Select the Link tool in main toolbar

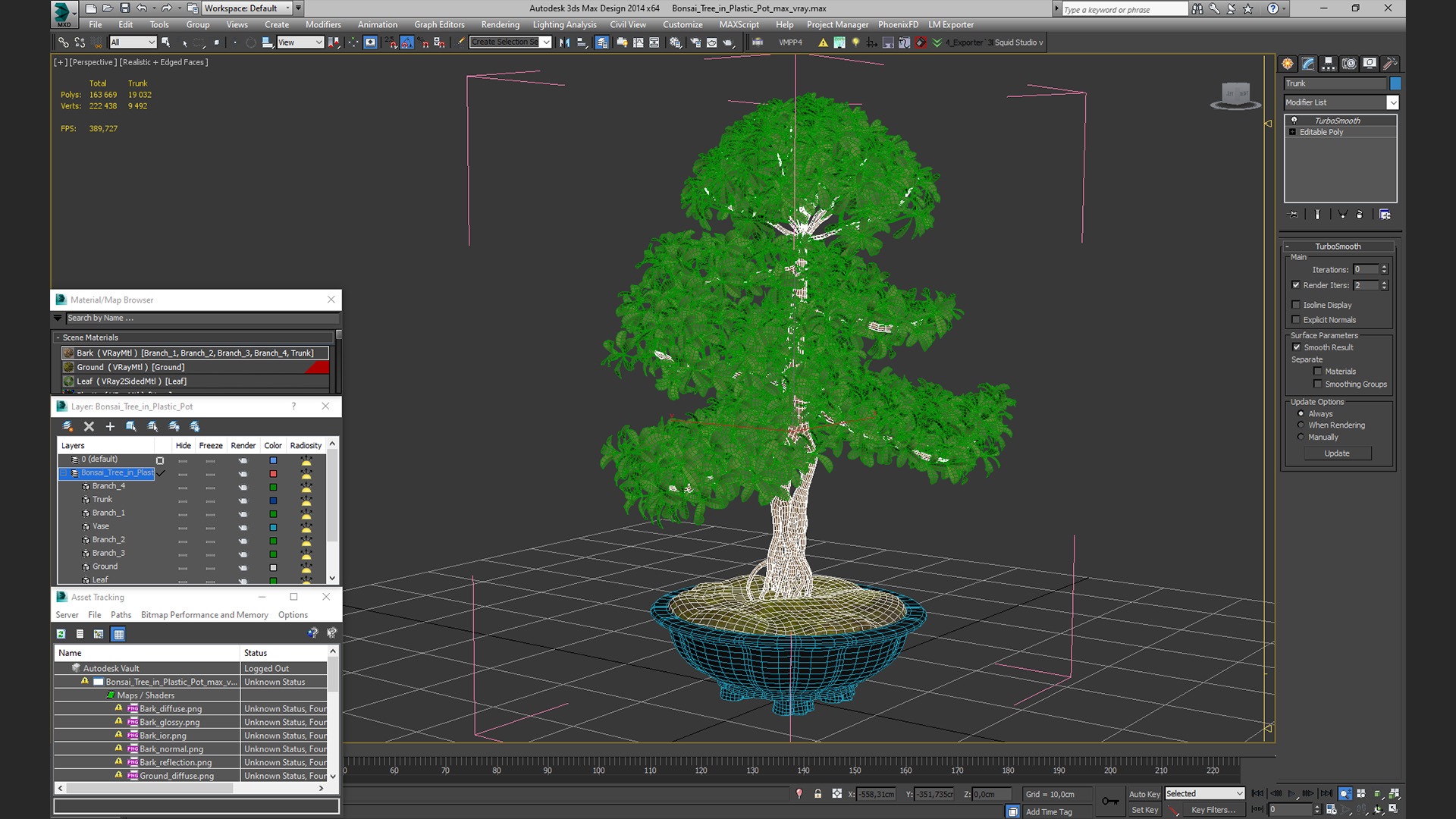coord(64,42)
